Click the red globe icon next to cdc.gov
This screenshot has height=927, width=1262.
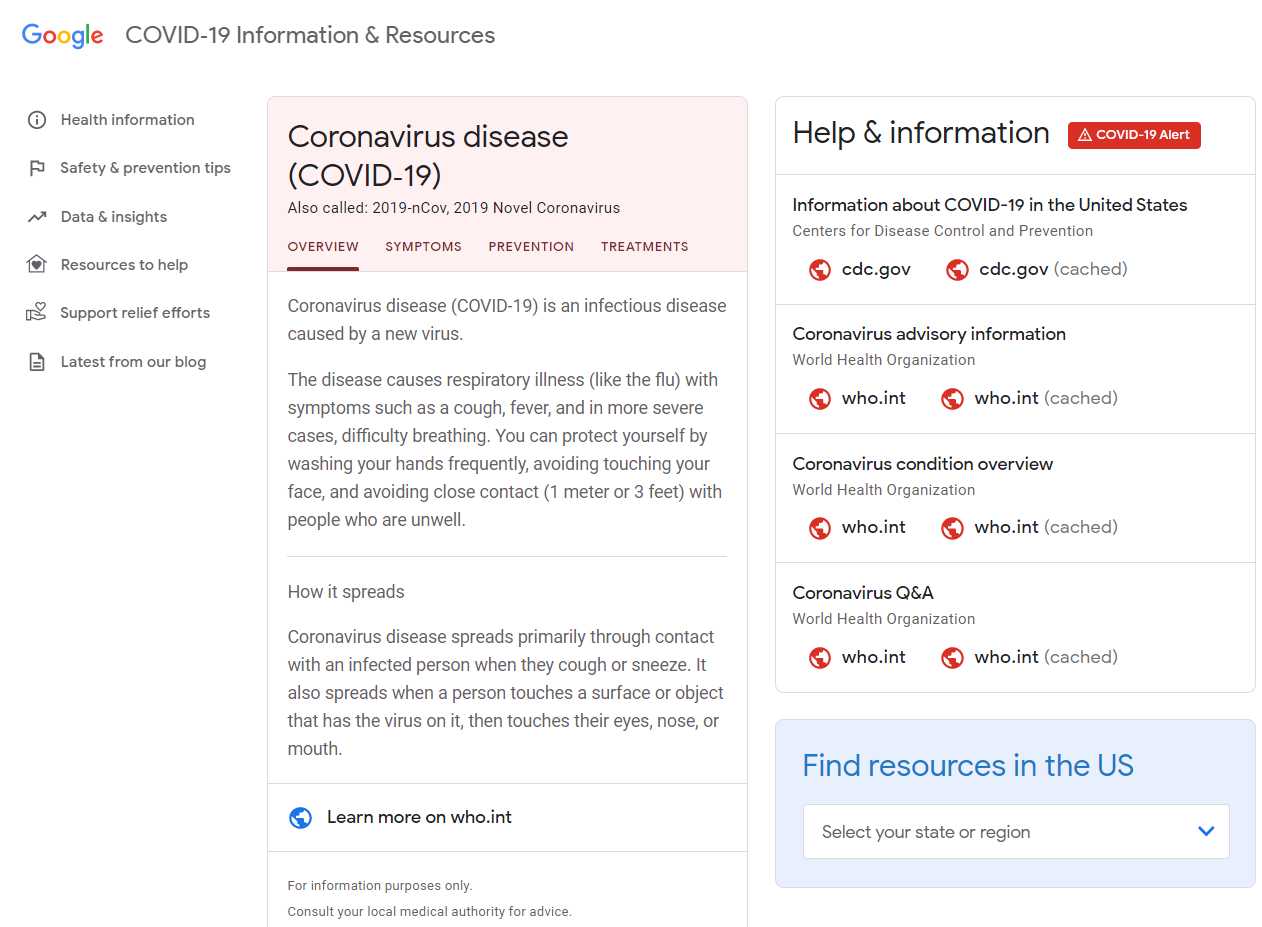pyautogui.click(x=820, y=269)
